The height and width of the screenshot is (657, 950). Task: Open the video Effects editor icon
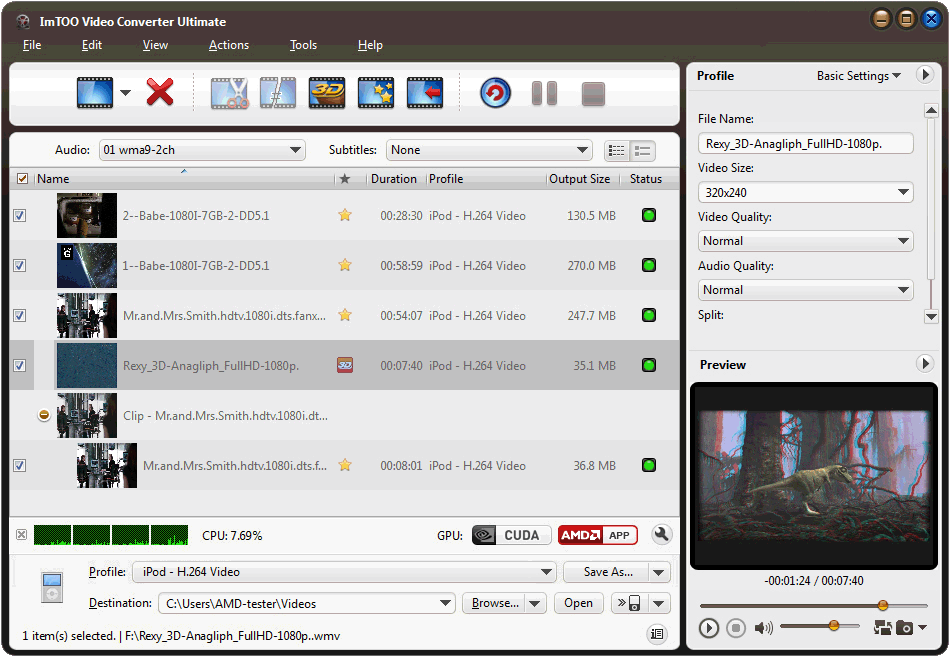pos(374,93)
